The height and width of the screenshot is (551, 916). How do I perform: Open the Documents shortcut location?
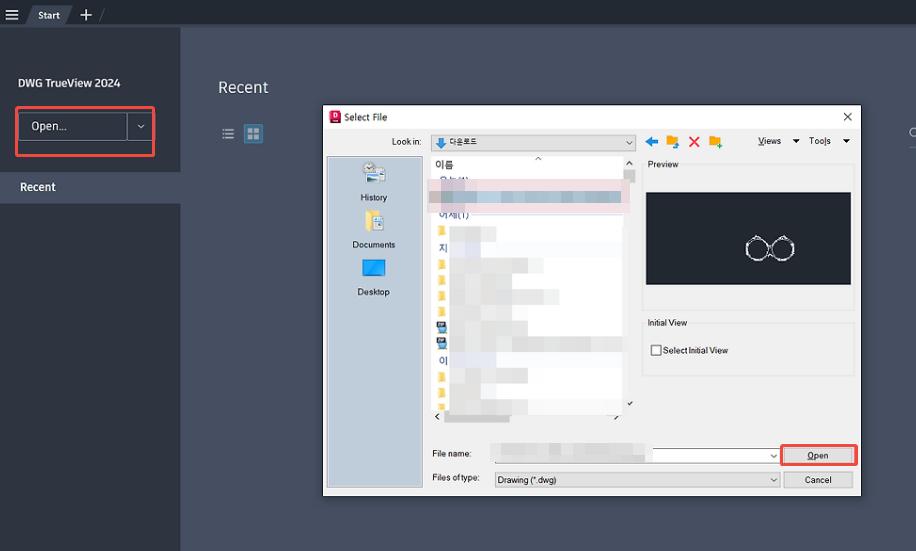point(374,230)
